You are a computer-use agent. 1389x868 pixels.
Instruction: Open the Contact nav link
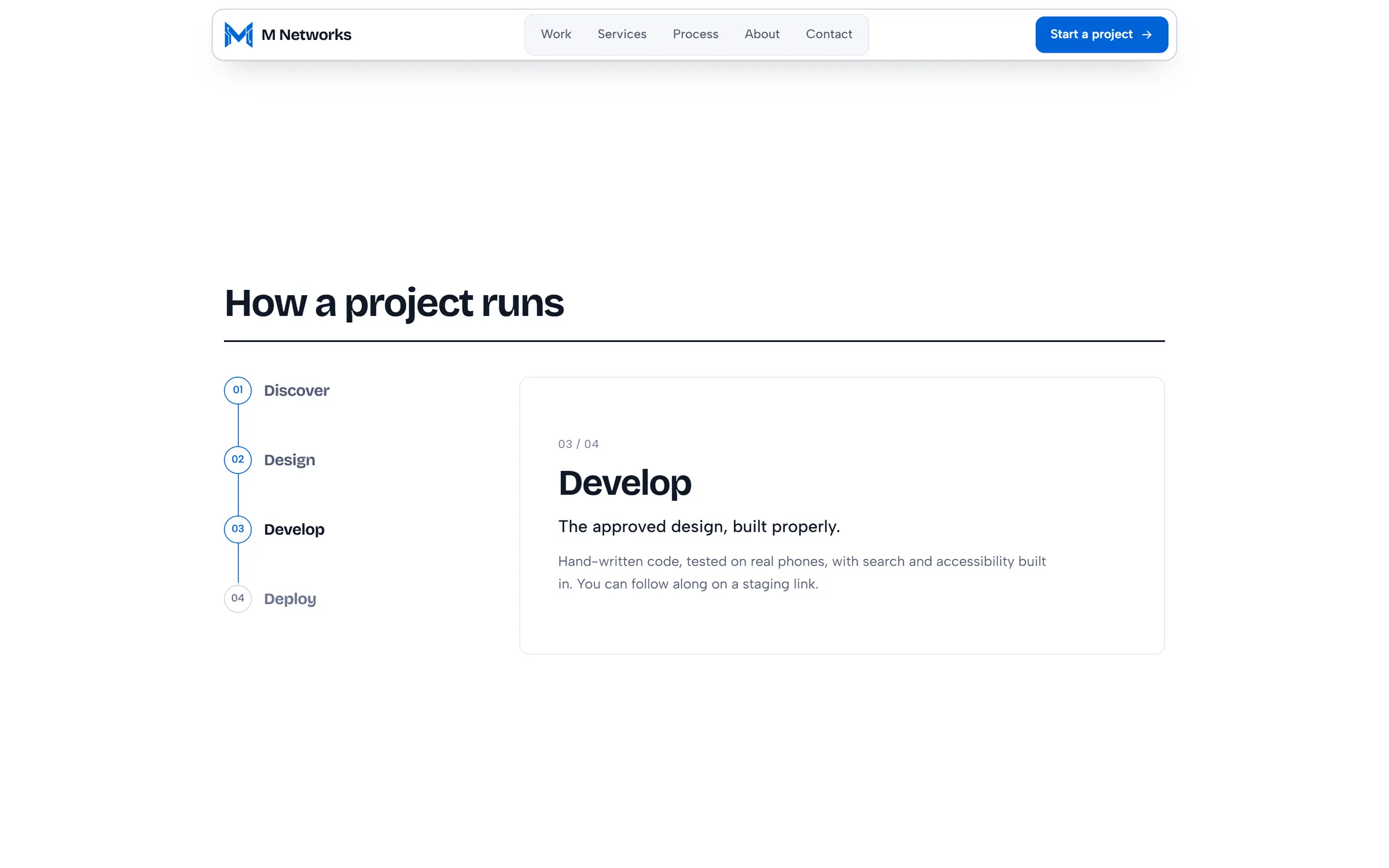click(828, 34)
